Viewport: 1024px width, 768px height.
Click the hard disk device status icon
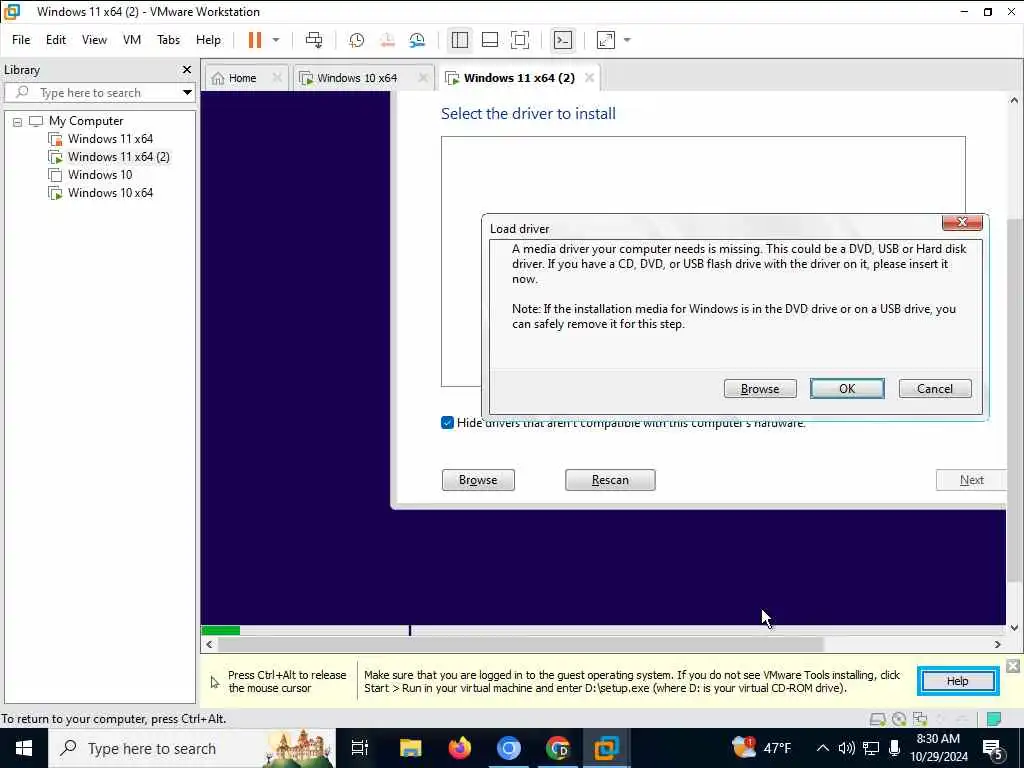pos(877,719)
